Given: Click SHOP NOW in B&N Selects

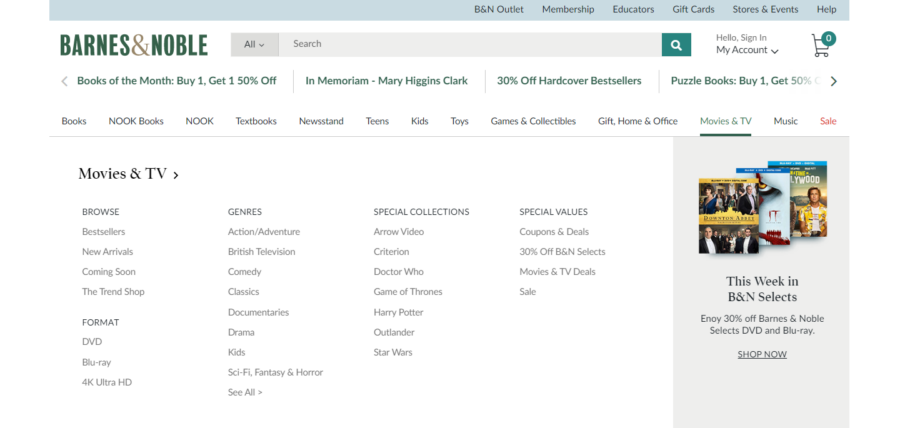Looking at the screenshot, I should click(x=762, y=355).
